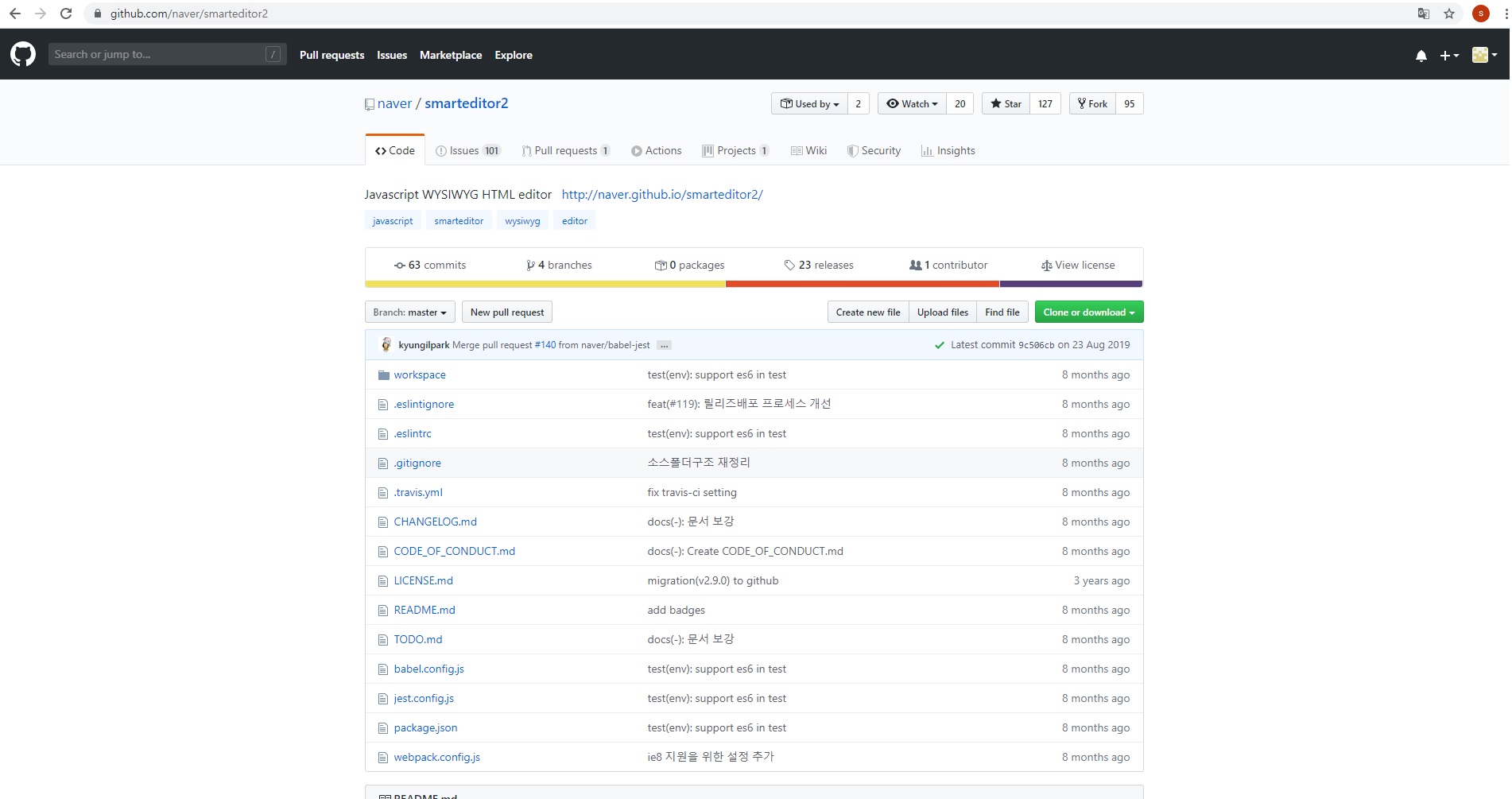
Task: Open pull request #140 link
Action: 545,345
